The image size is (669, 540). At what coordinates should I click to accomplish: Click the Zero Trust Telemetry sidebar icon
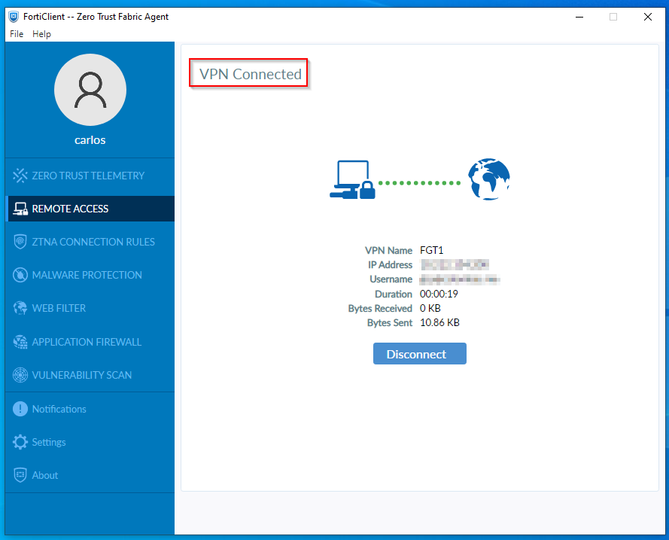20,175
